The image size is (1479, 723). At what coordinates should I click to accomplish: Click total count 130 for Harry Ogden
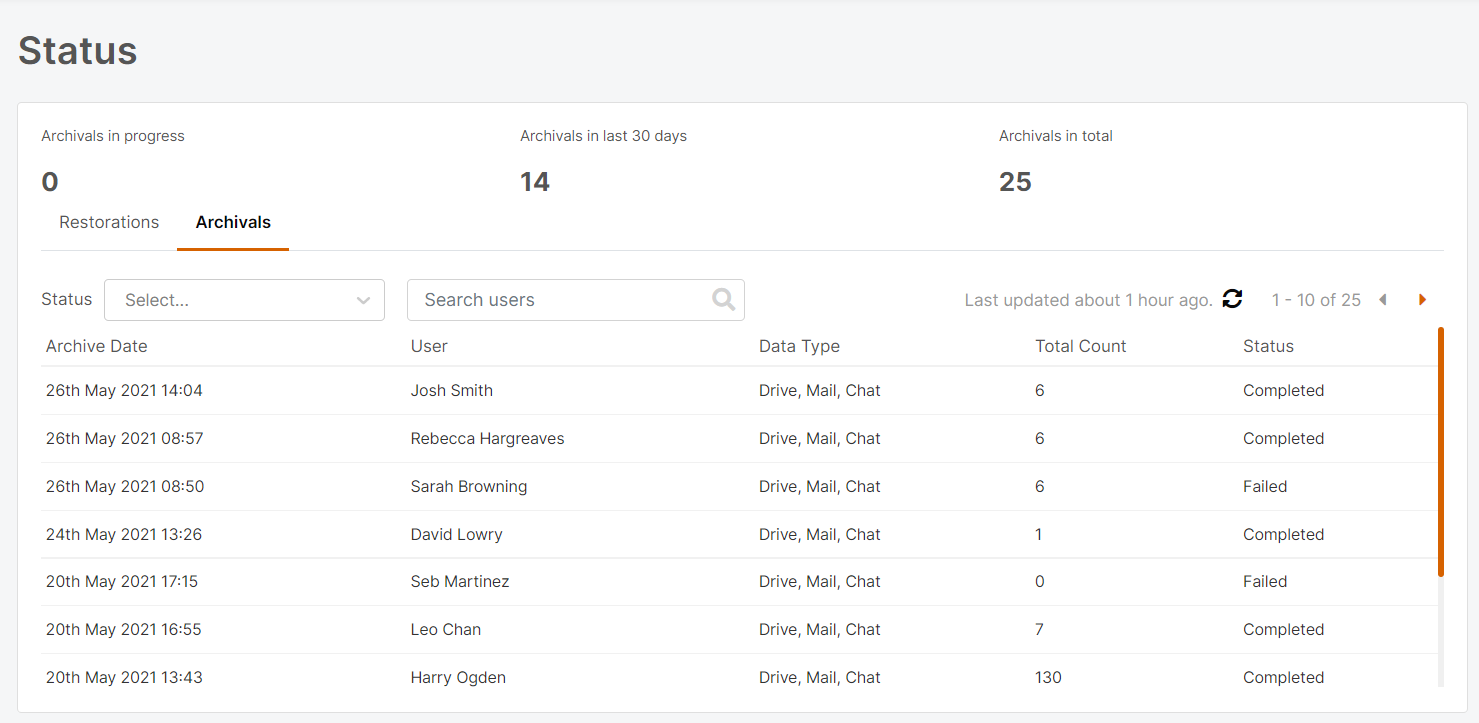pyautogui.click(x=1048, y=677)
